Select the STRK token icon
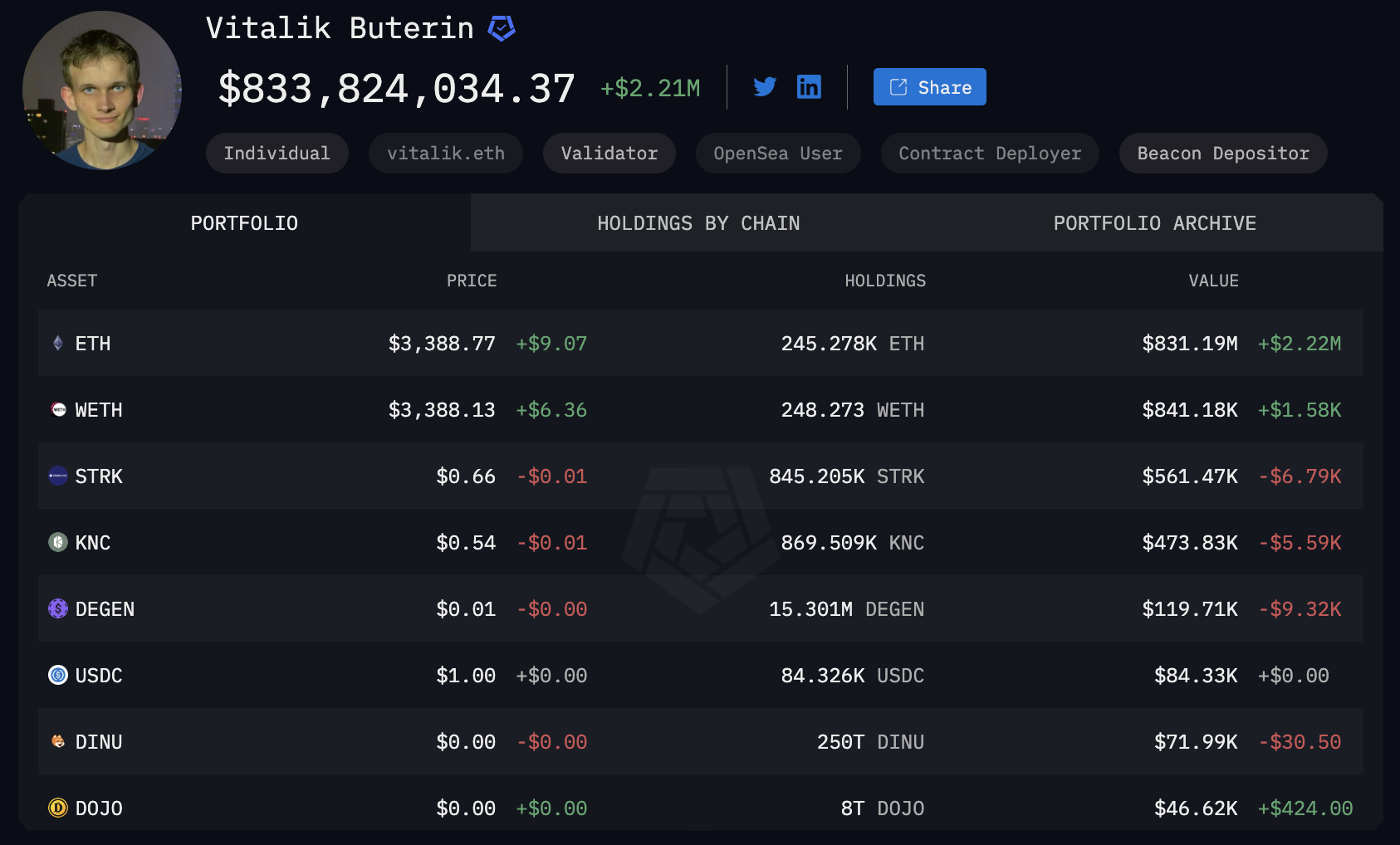 click(x=58, y=476)
